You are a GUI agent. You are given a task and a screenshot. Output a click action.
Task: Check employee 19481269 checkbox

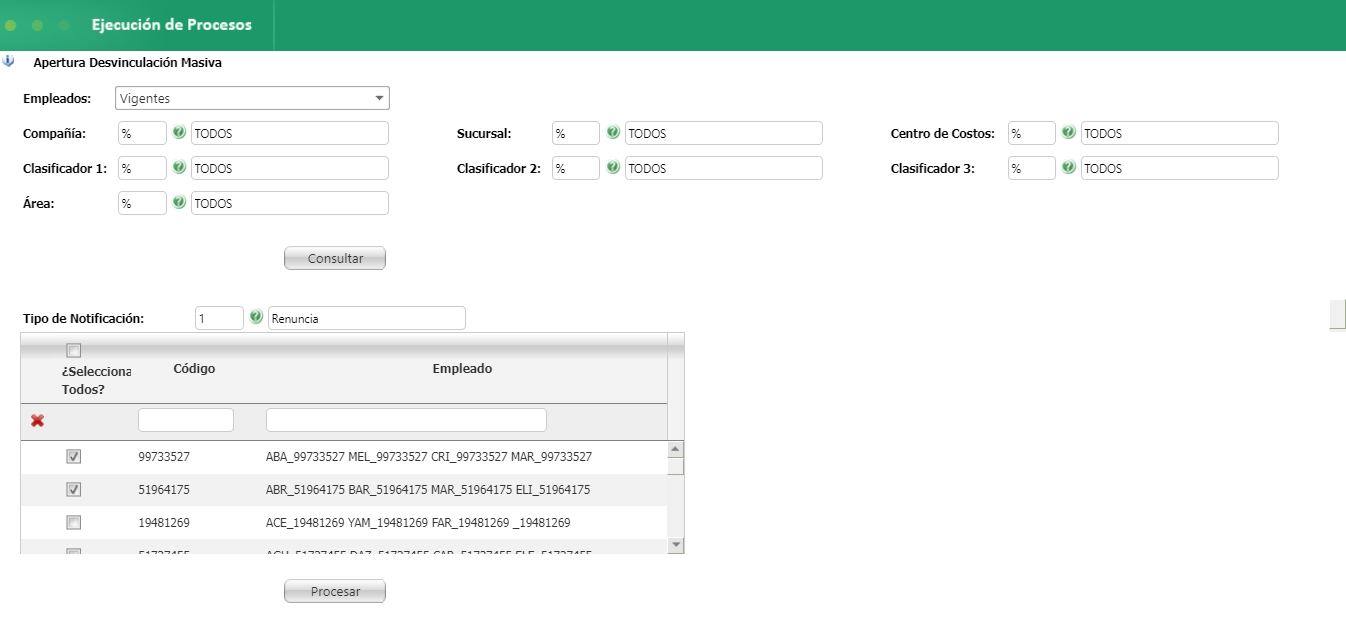coord(73,522)
